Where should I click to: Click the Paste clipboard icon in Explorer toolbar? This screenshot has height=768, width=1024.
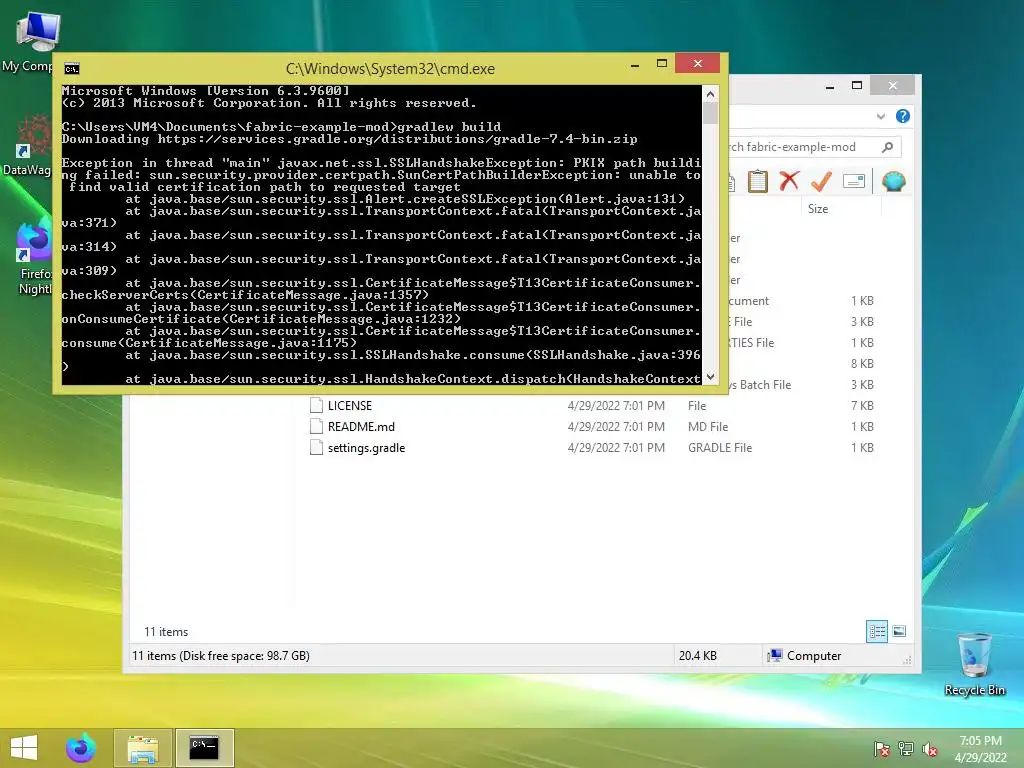point(758,181)
